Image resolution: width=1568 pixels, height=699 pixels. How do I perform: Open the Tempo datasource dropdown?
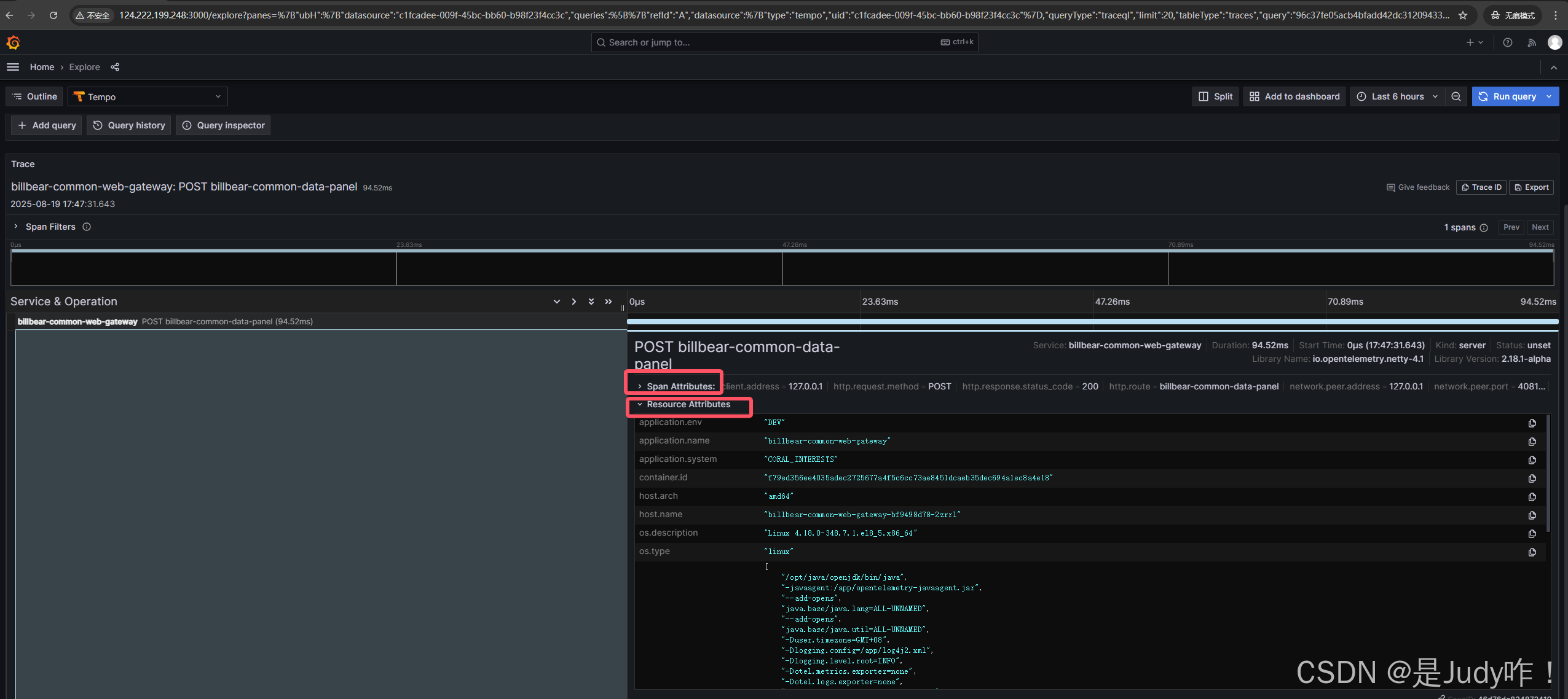click(x=148, y=96)
